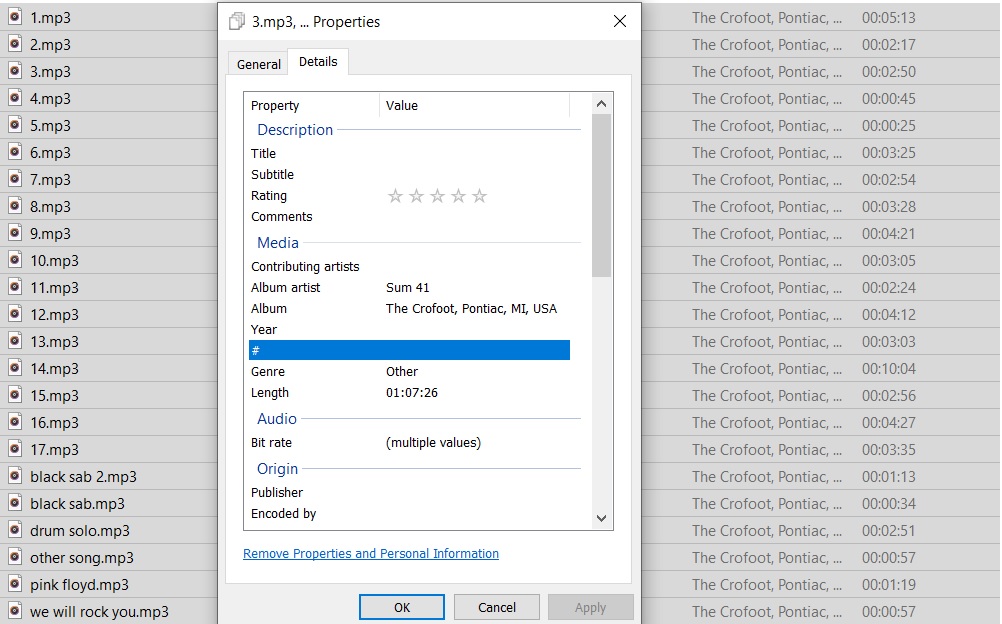The image size is (1002, 624).
Task: Click the first rating star
Action: tap(395, 196)
